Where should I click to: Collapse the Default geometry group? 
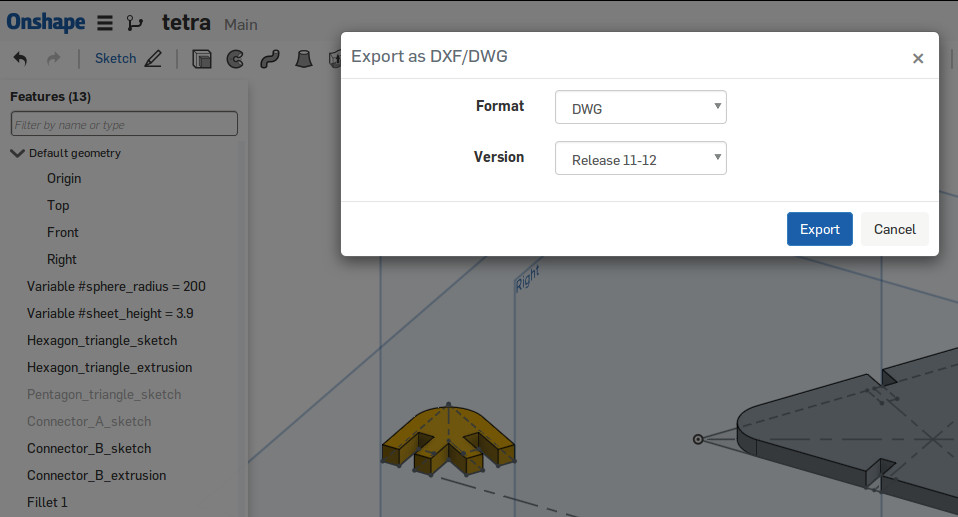[x=17, y=153]
